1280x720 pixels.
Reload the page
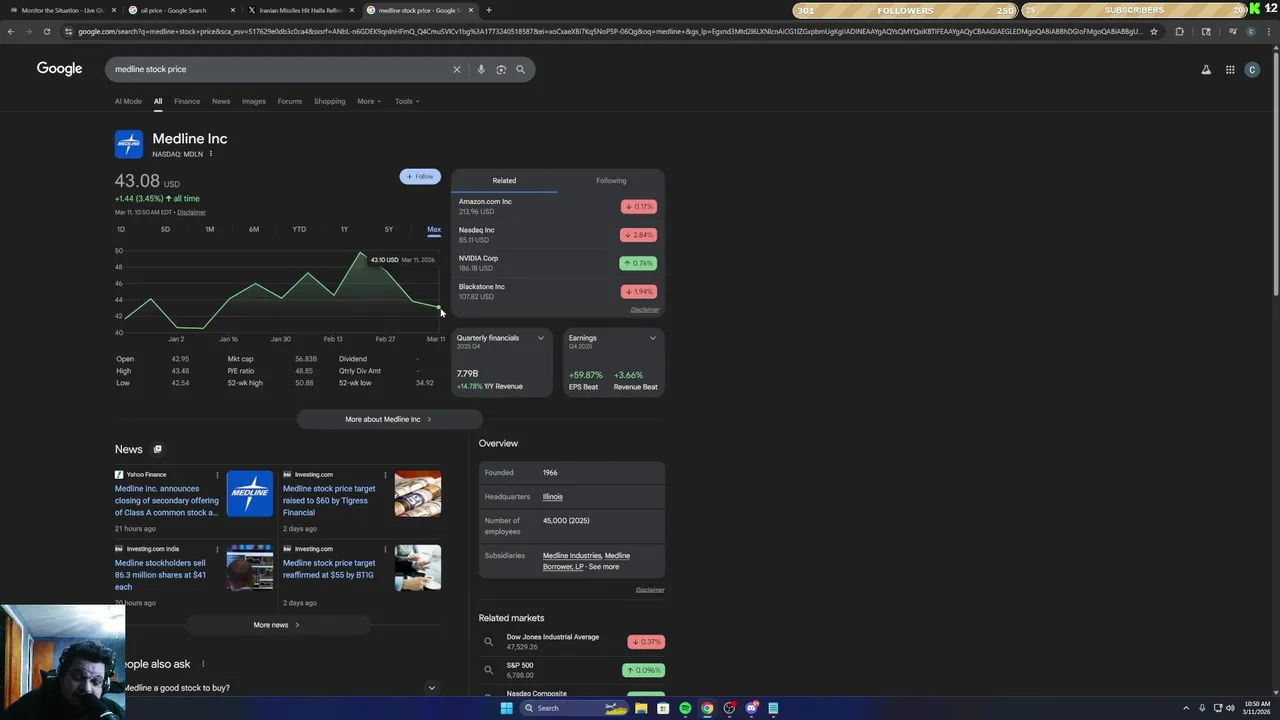tap(47, 31)
